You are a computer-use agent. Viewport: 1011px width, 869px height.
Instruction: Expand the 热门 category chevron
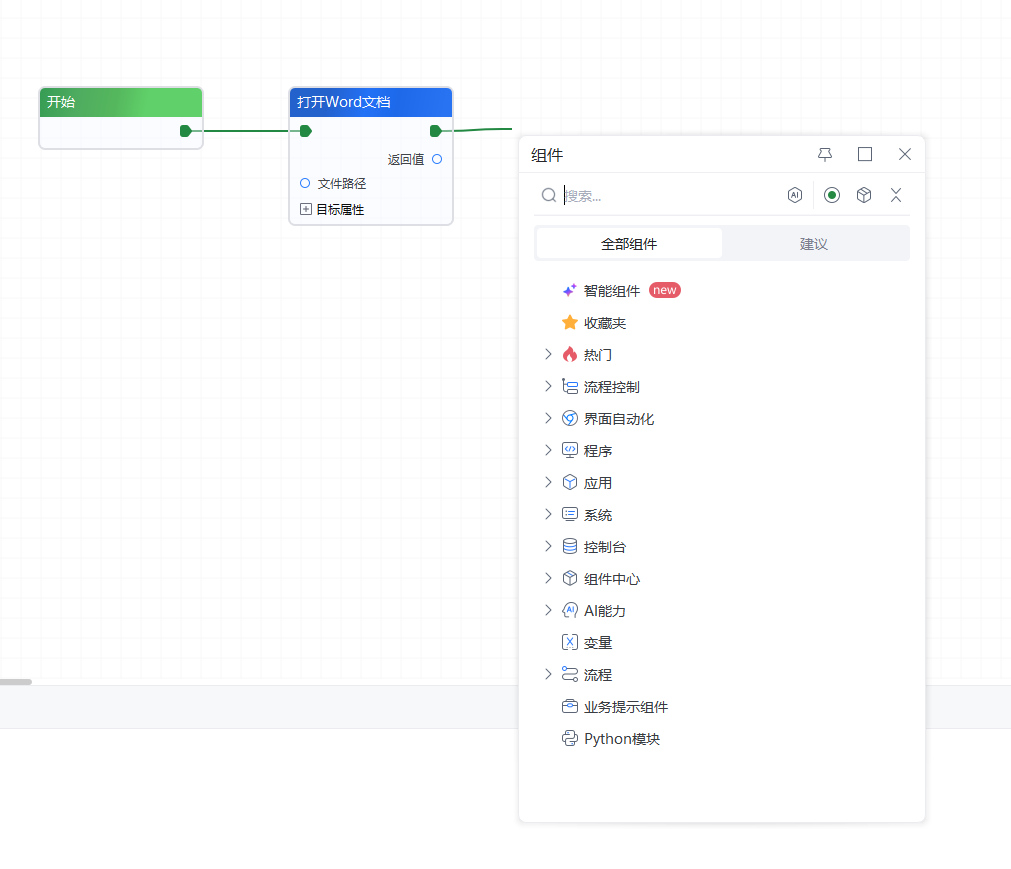(x=548, y=354)
